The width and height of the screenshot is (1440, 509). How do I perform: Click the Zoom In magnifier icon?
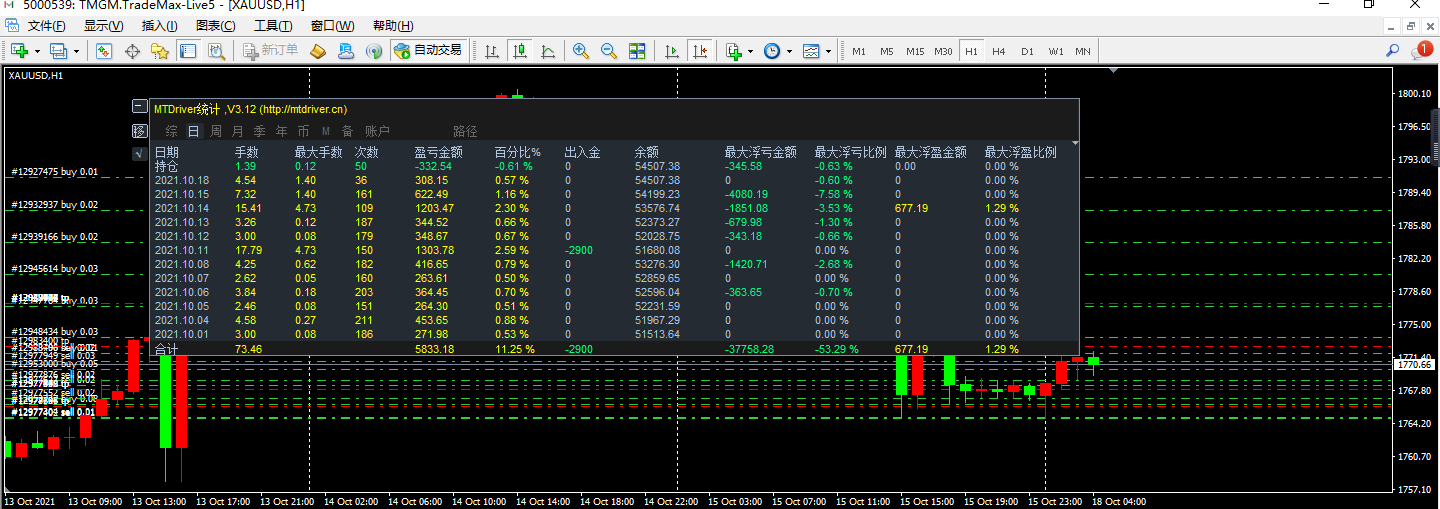click(581, 51)
